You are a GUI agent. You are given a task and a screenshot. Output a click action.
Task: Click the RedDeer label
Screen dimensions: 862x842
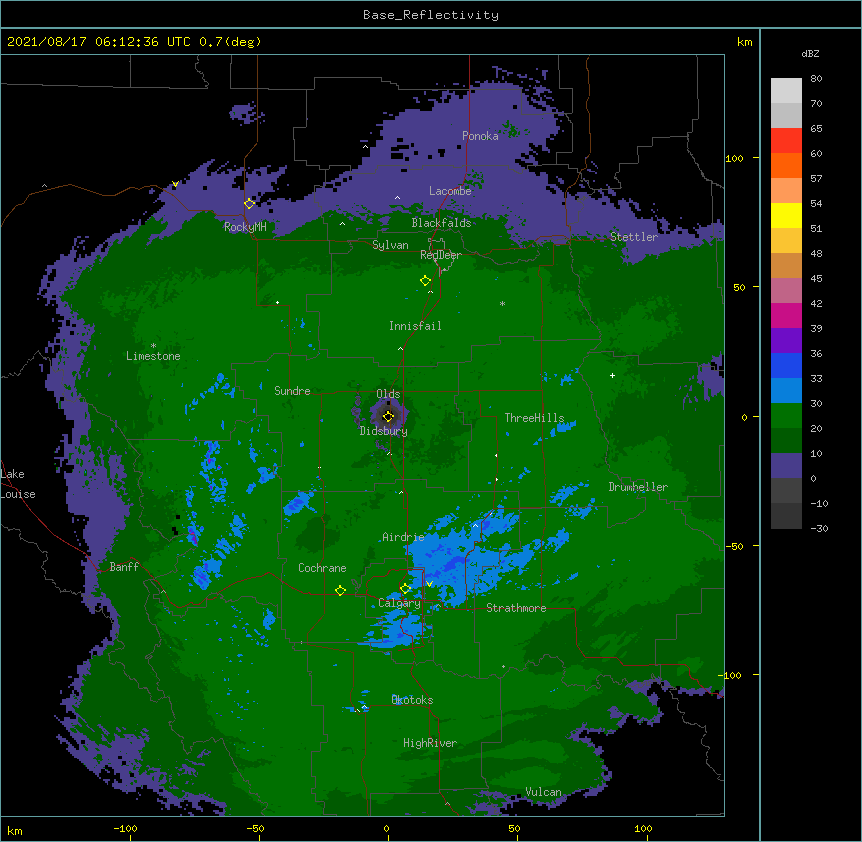(441, 255)
